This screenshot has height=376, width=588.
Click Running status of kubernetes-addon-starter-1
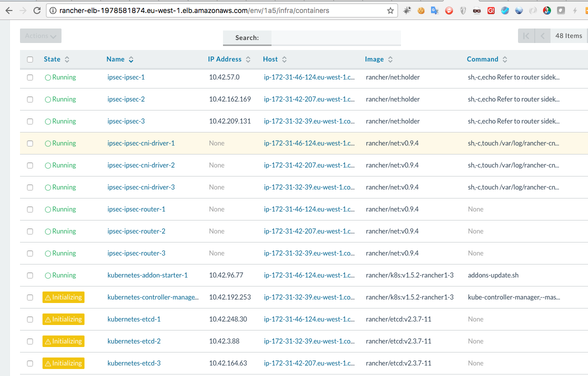[60, 275]
